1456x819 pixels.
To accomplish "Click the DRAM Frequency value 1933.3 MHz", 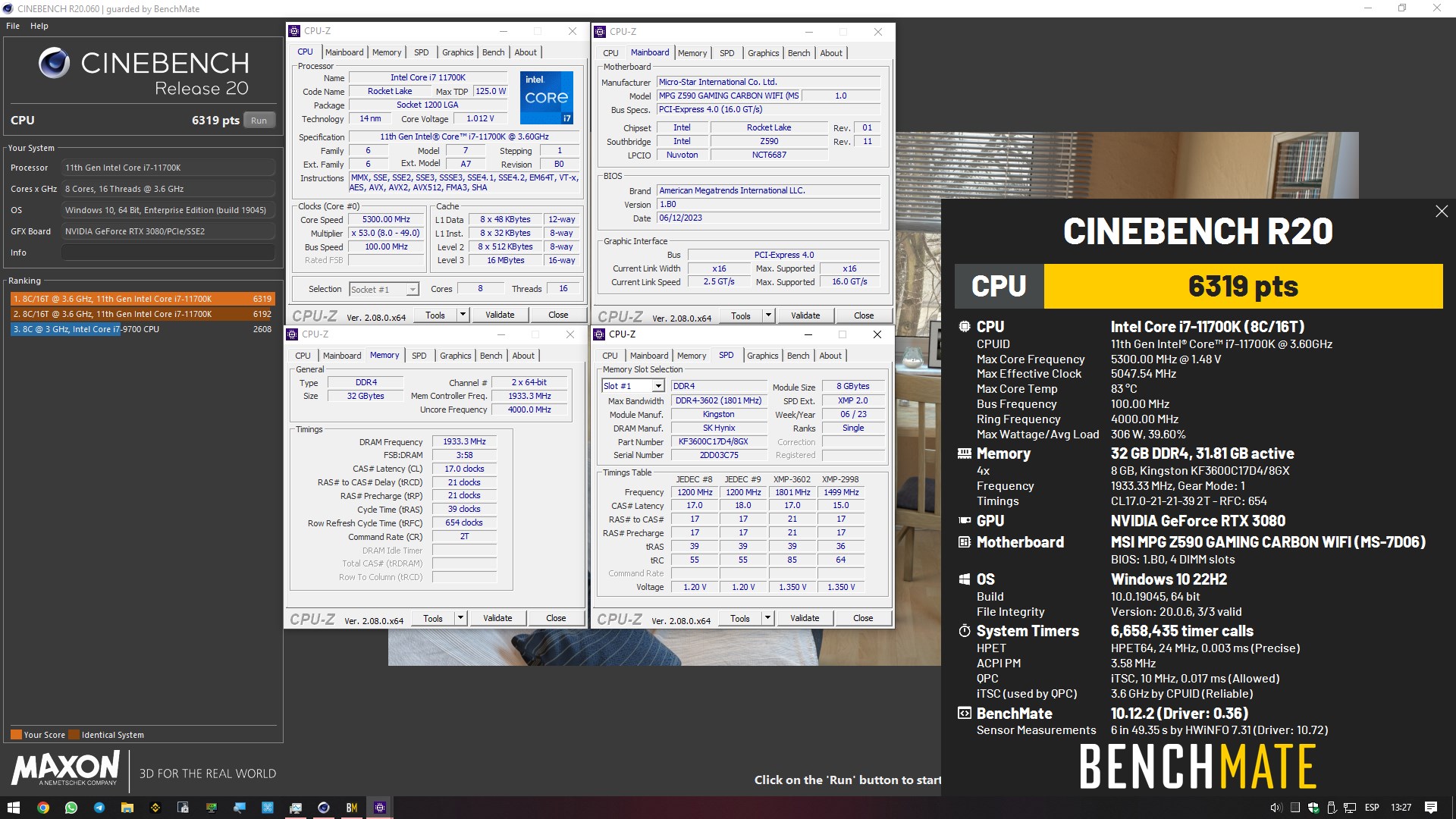I will click(464, 441).
